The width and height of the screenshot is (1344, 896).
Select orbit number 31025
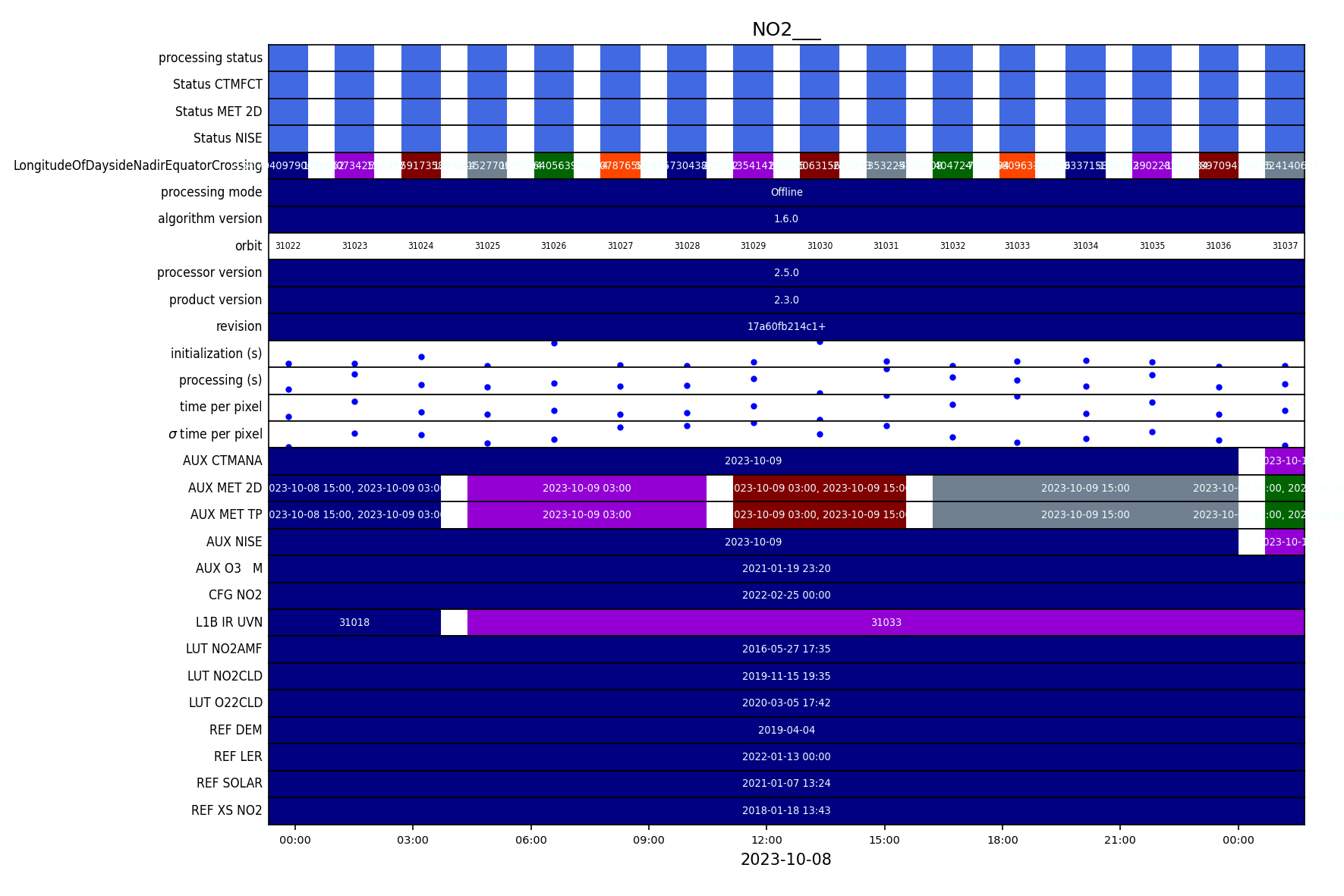coord(487,246)
